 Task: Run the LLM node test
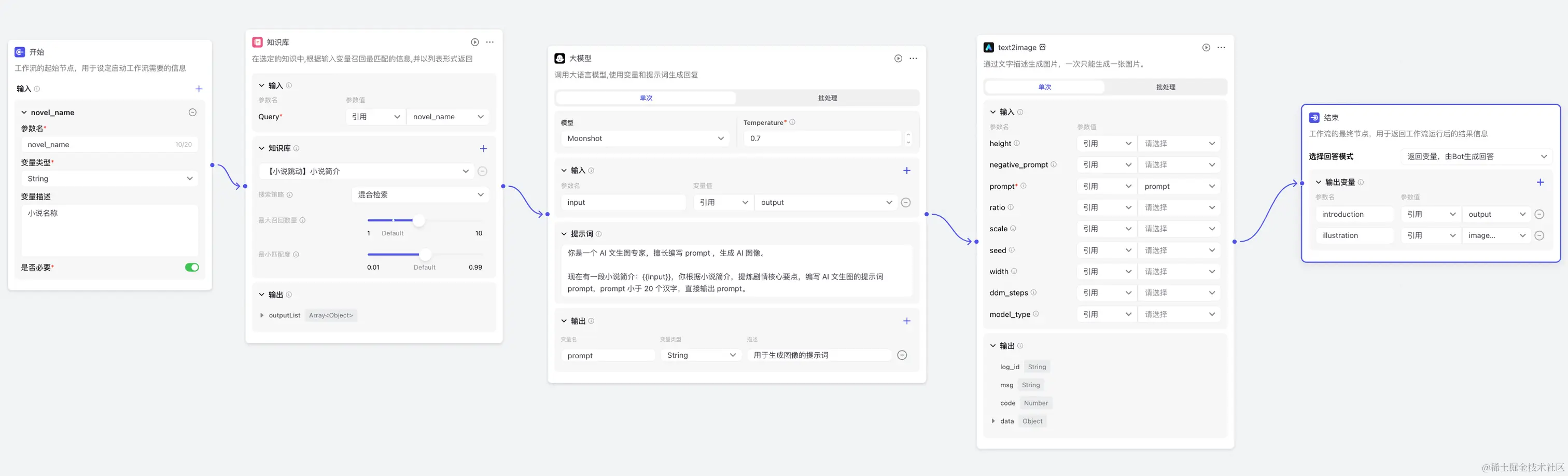click(x=898, y=59)
